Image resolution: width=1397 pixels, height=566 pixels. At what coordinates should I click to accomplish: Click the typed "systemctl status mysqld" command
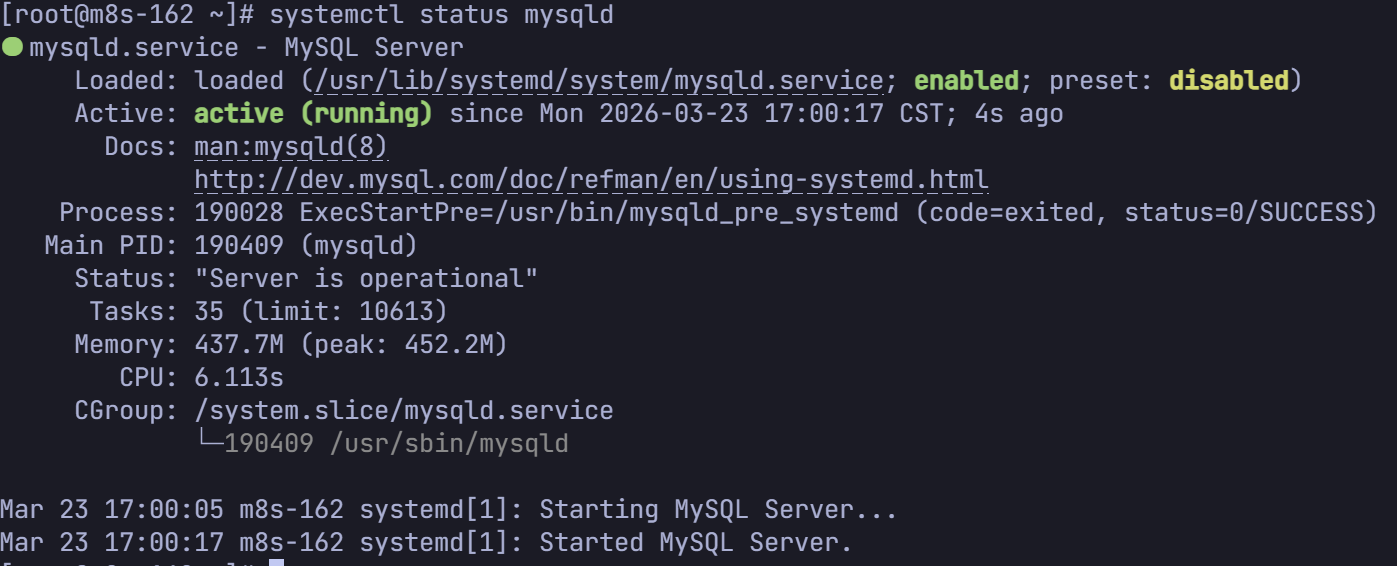(441, 15)
